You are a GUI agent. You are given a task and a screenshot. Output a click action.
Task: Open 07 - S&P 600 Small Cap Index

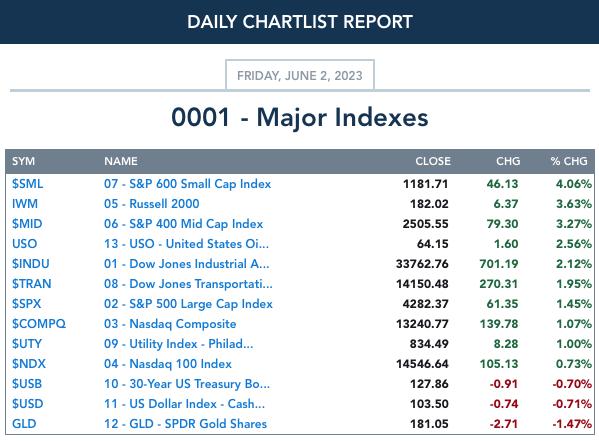pos(187,184)
